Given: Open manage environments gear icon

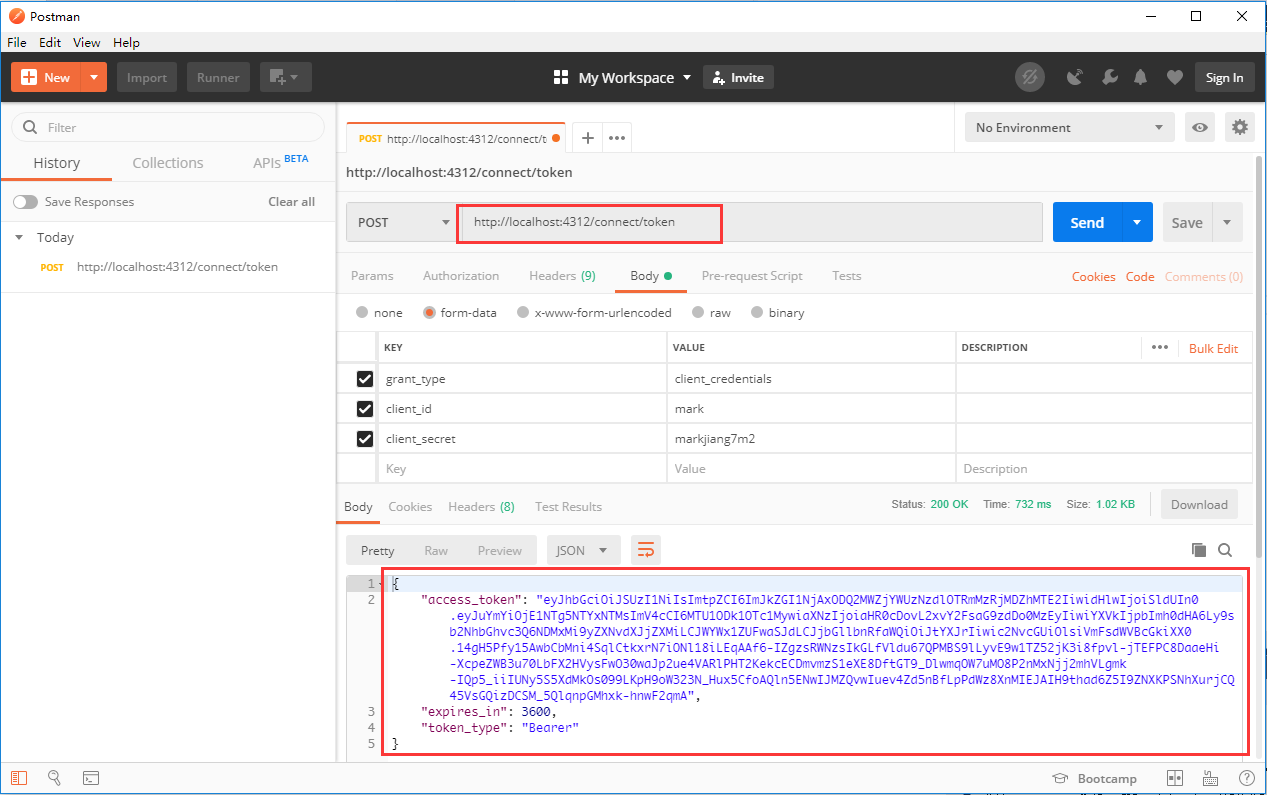Looking at the screenshot, I should pyautogui.click(x=1240, y=127).
